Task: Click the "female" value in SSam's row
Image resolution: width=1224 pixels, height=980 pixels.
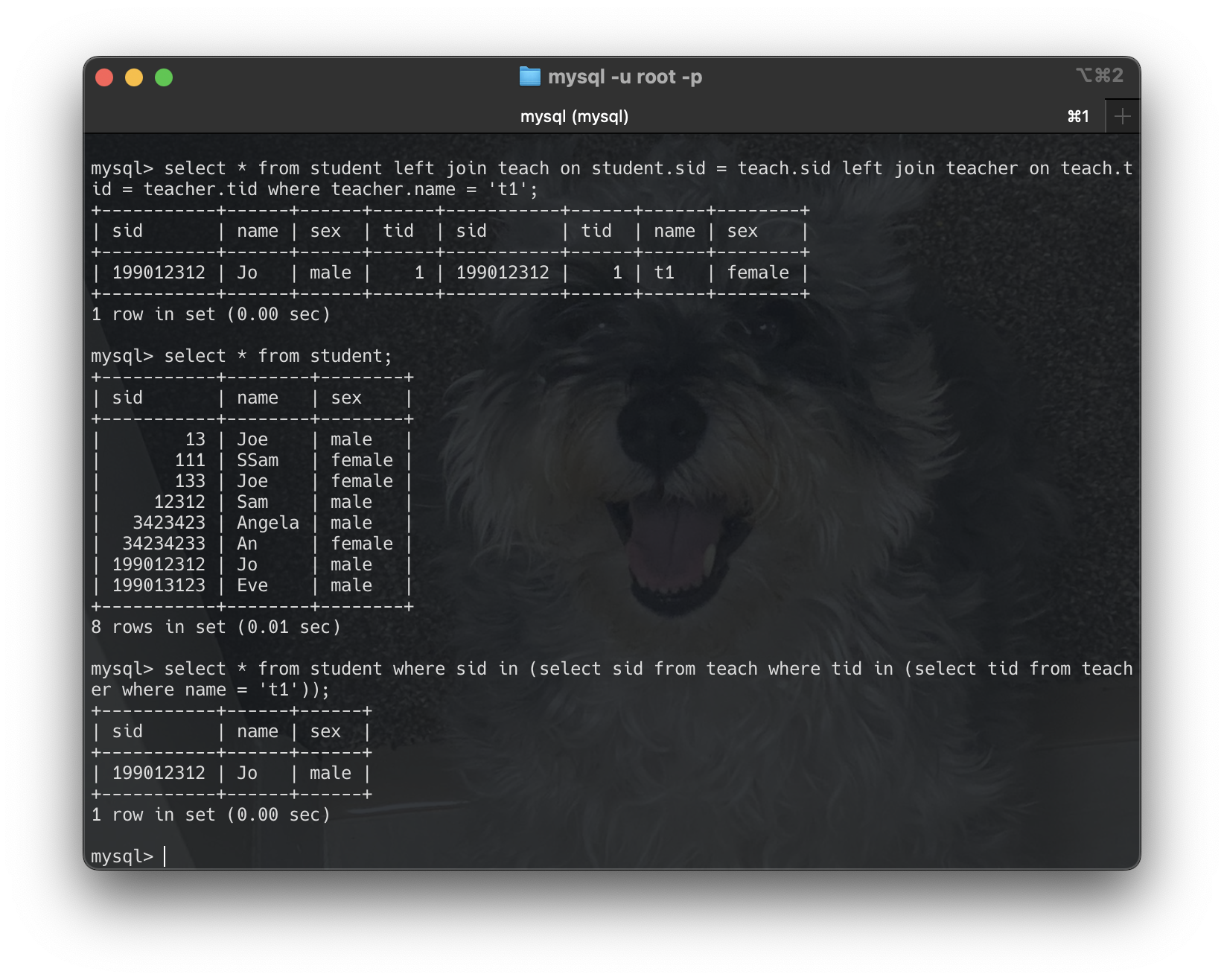Action: (363, 459)
